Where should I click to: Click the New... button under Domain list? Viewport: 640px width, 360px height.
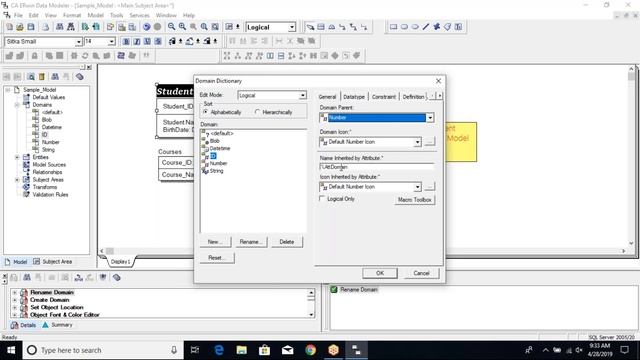point(215,242)
